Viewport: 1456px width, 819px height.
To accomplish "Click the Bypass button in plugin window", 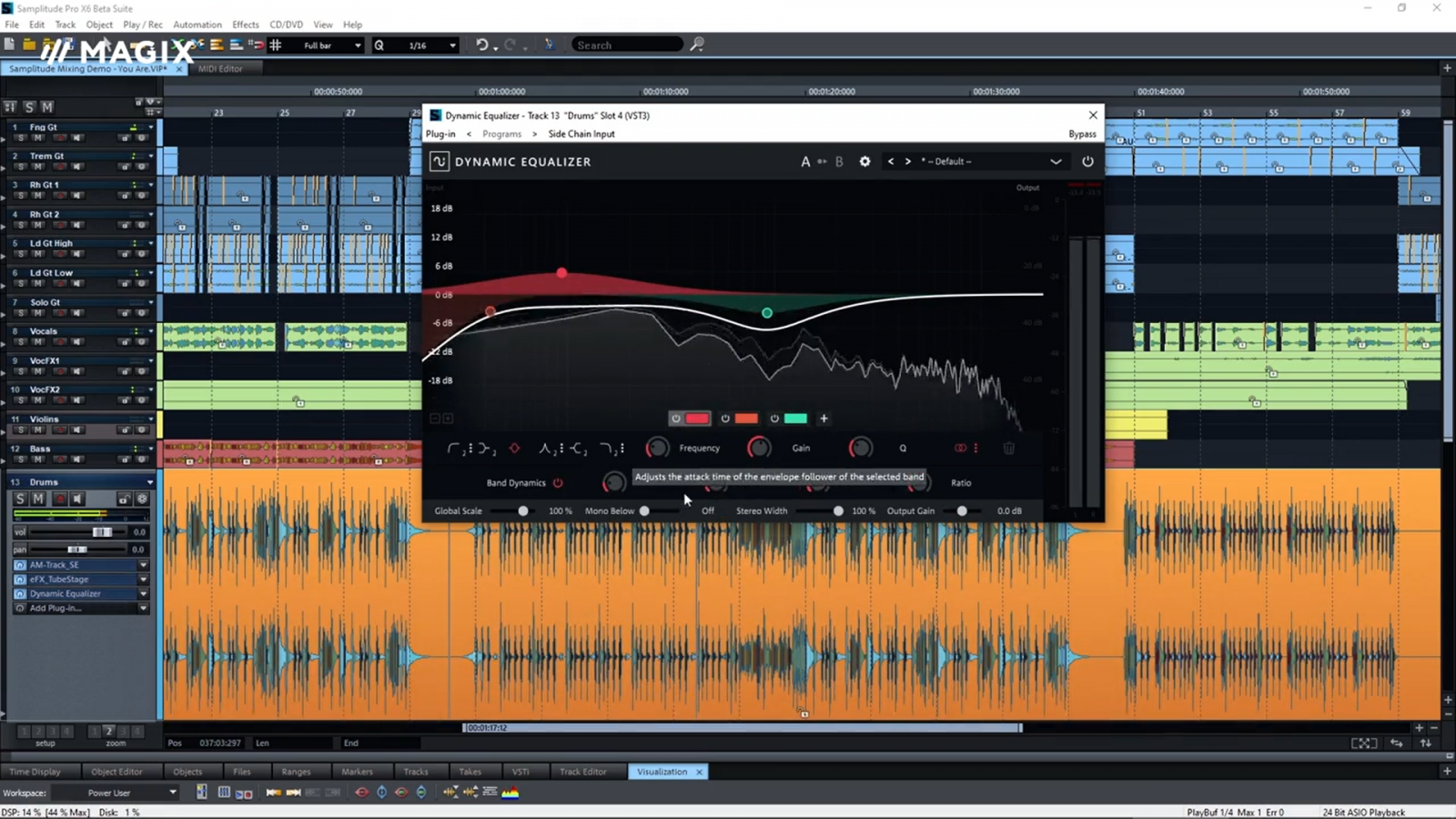I will click(1082, 134).
